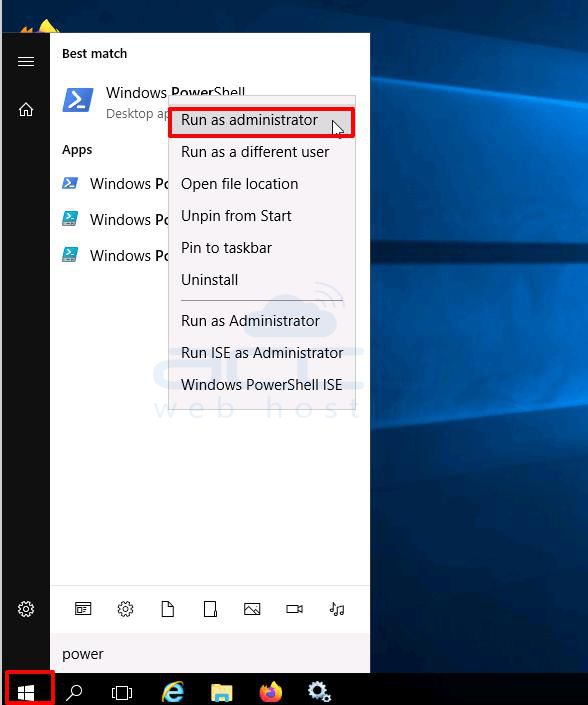Image resolution: width=588 pixels, height=705 pixels.
Task: Filter search results by Videos icon
Action: coord(294,609)
